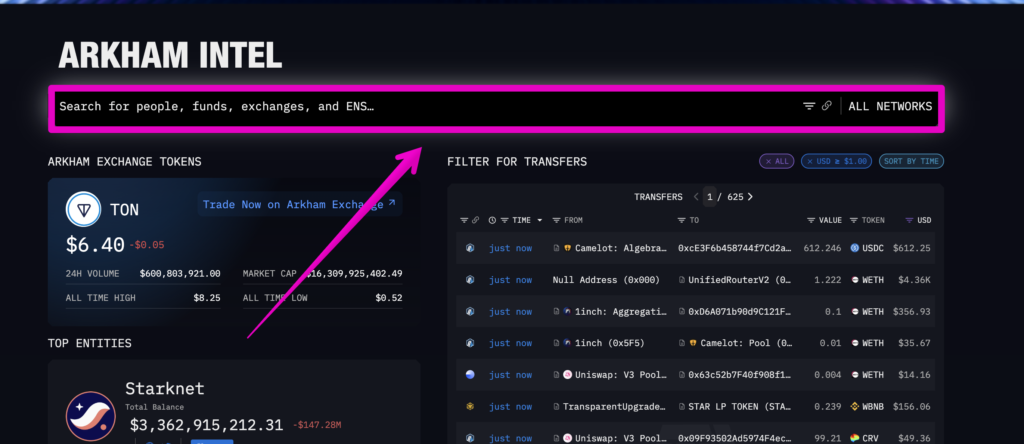
Task: Open the Camelot: Algebra sender link
Action: [612, 248]
